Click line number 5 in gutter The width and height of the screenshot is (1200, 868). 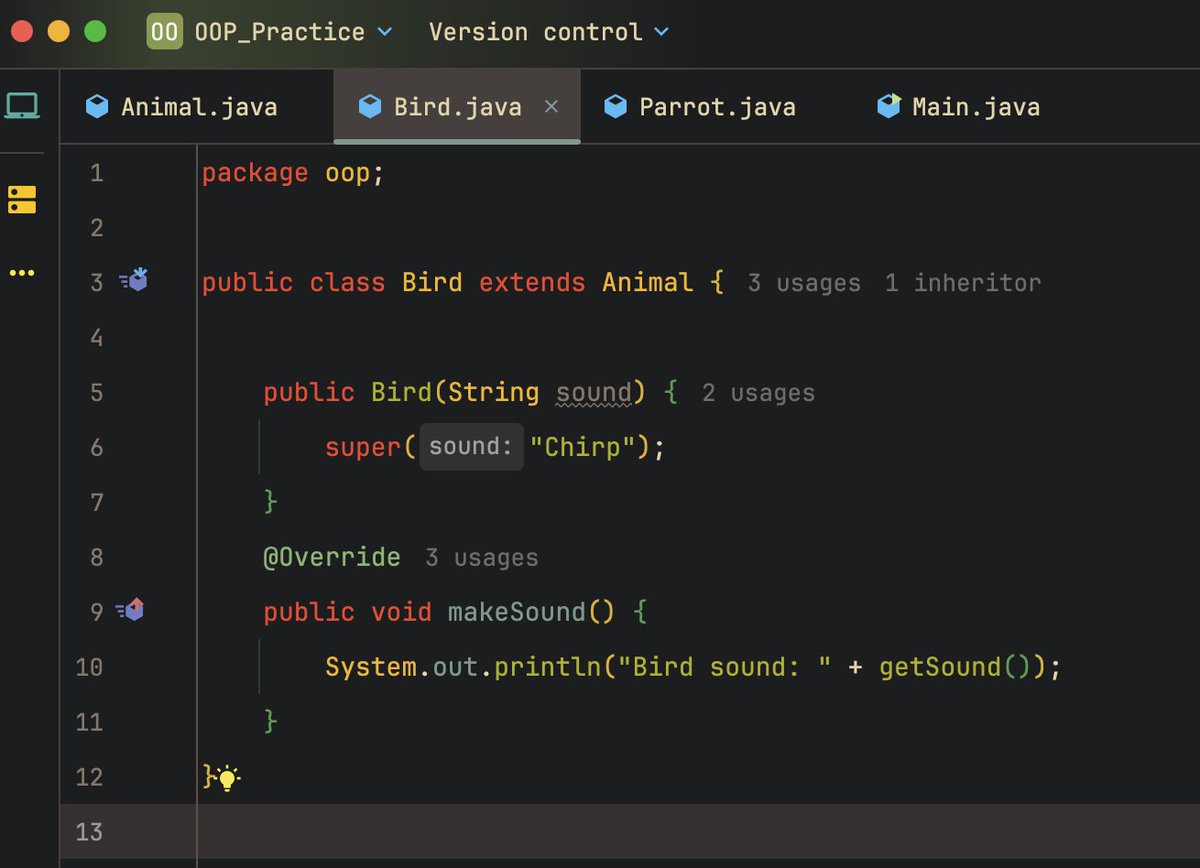(96, 392)
